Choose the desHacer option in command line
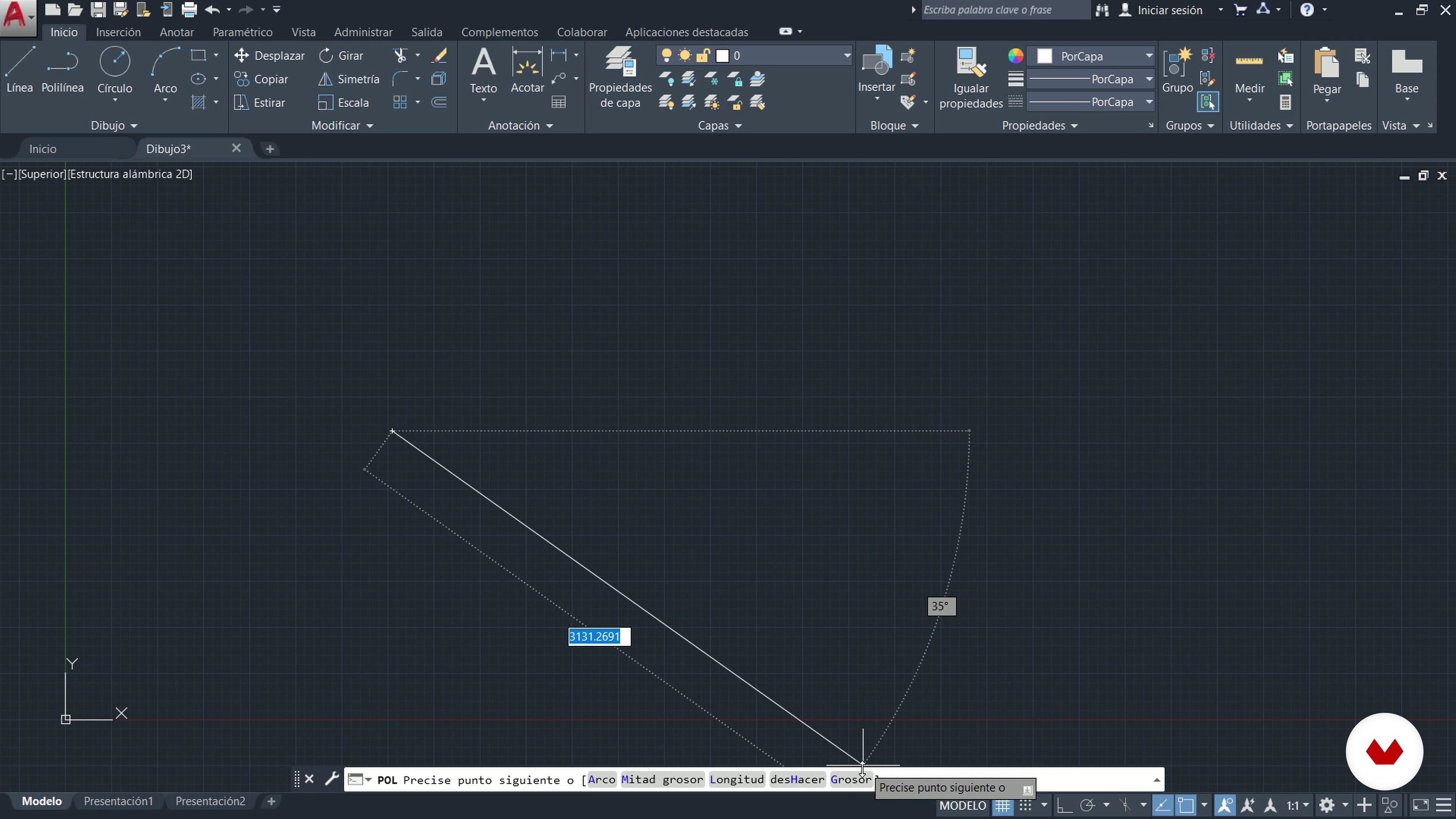 tap(797, 780)
